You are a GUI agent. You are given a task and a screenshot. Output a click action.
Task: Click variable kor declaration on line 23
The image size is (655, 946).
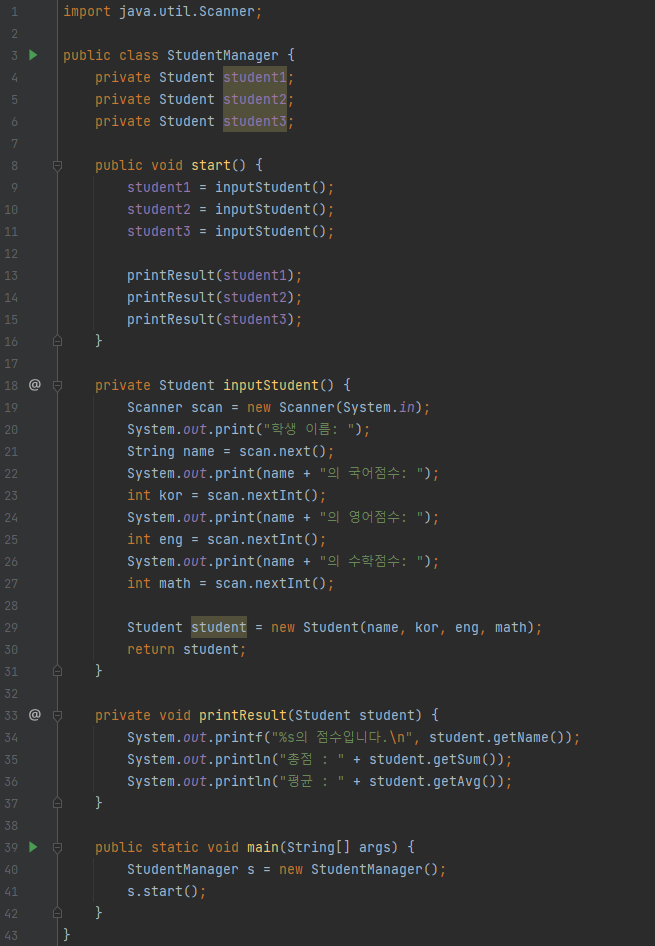tap(171, 495)
